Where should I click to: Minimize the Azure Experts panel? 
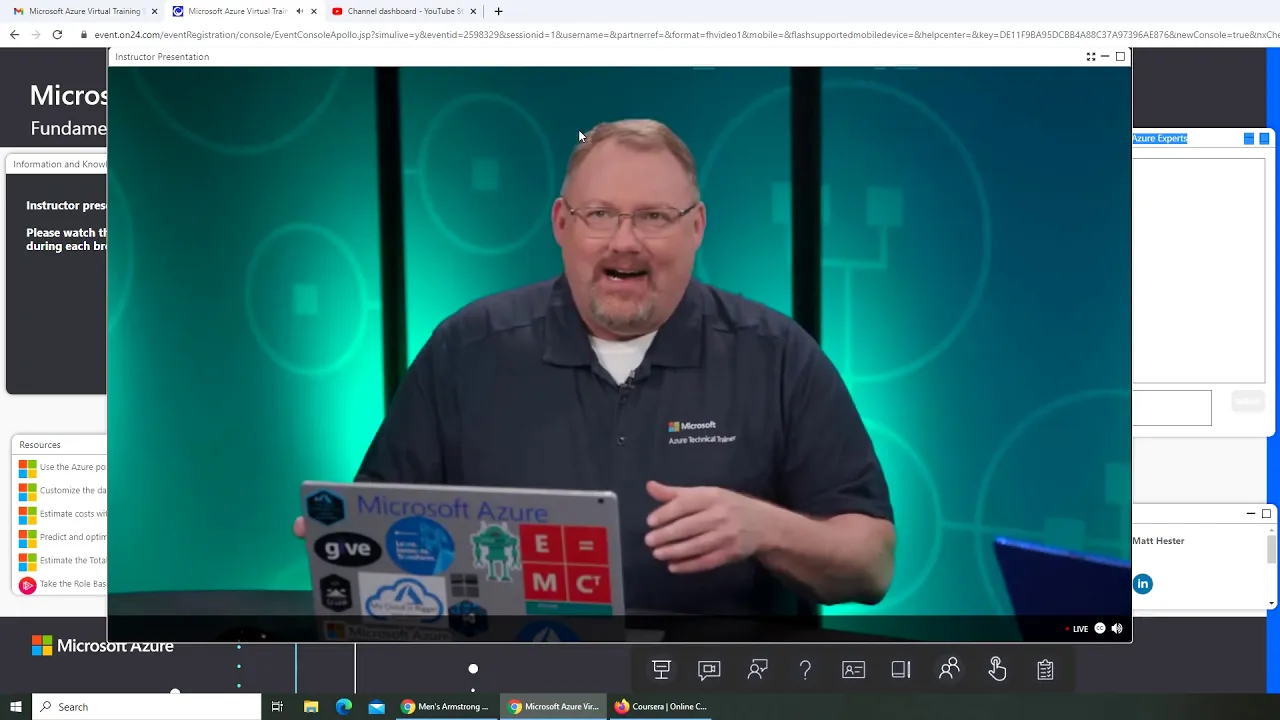[x=1249, y=139]
